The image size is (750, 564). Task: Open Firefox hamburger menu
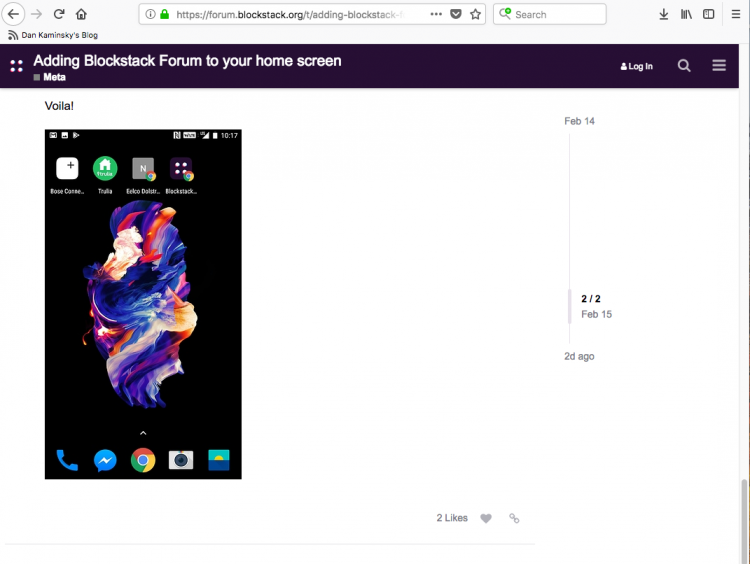(736, 14)
